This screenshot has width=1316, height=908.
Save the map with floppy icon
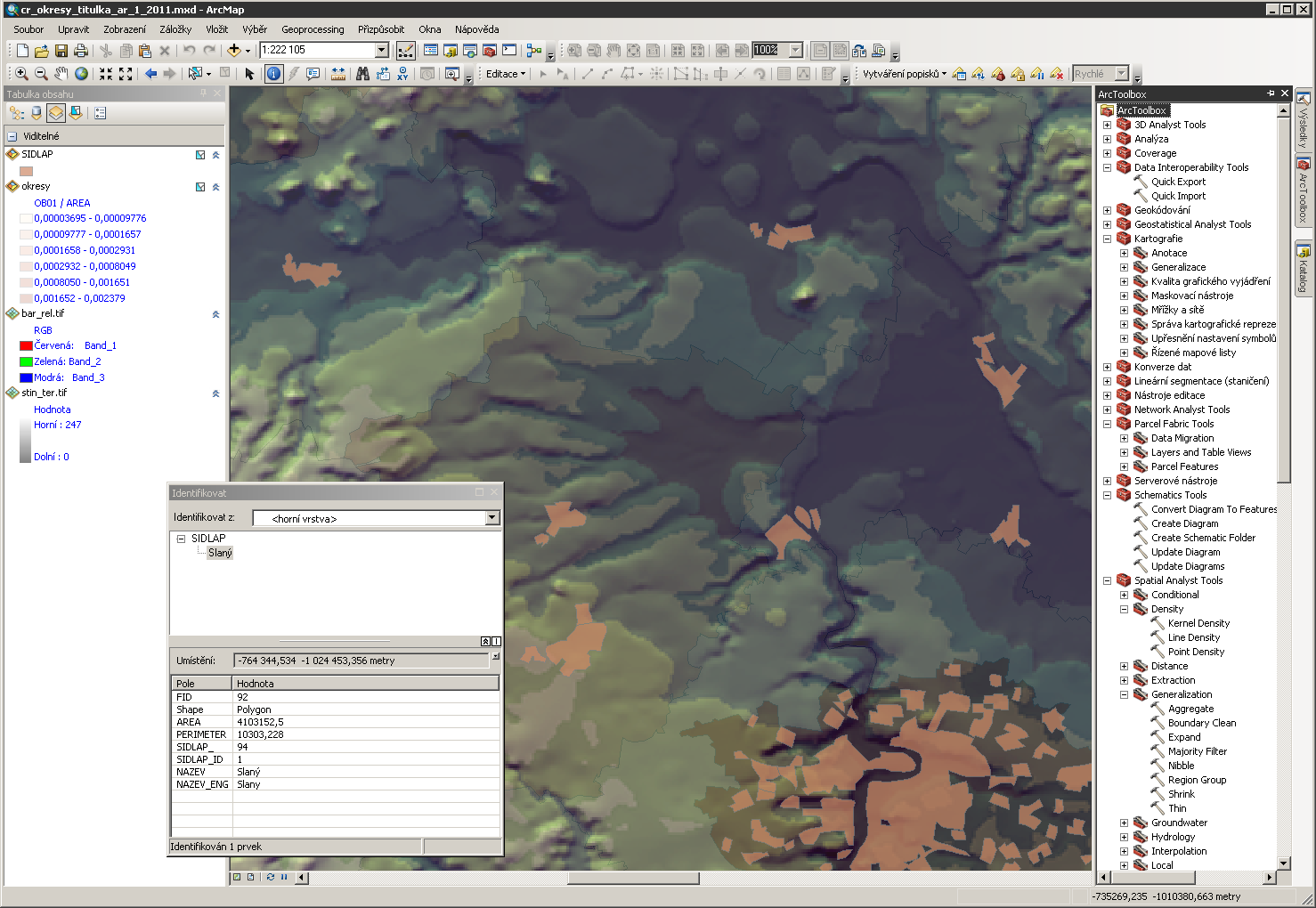(x=61, y=51)
